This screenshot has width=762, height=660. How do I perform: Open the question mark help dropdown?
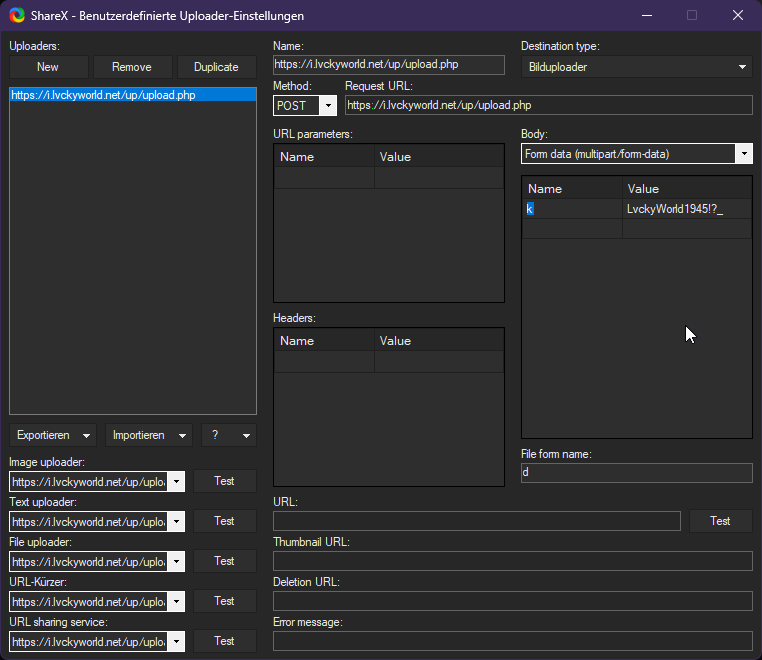tap(228, 435)
